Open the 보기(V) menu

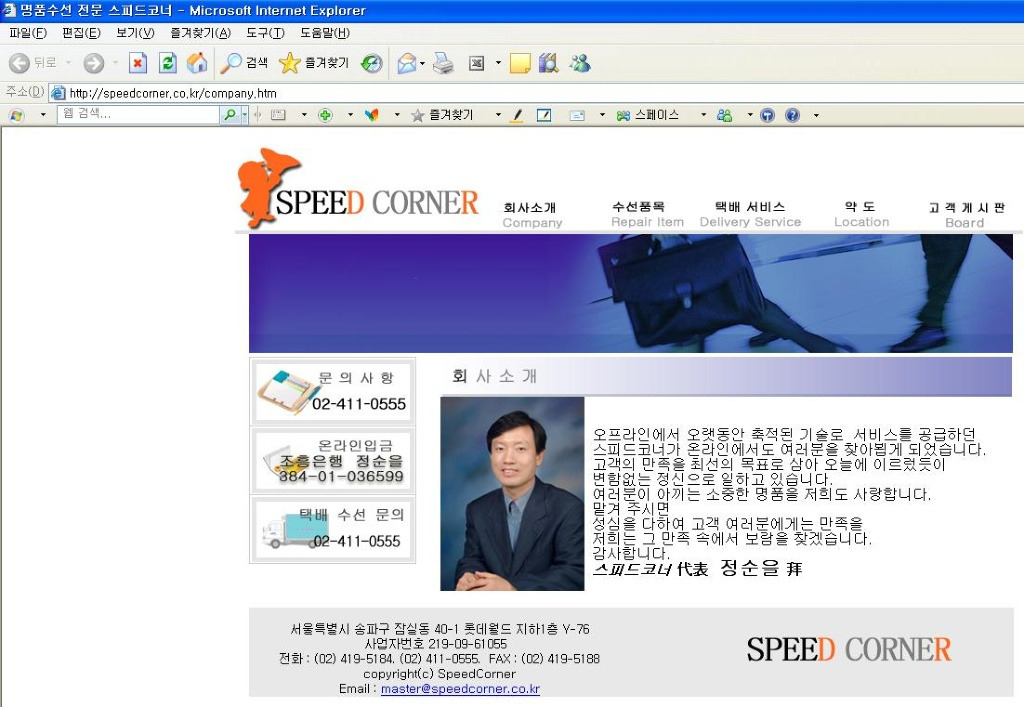[x=135, y=33]
